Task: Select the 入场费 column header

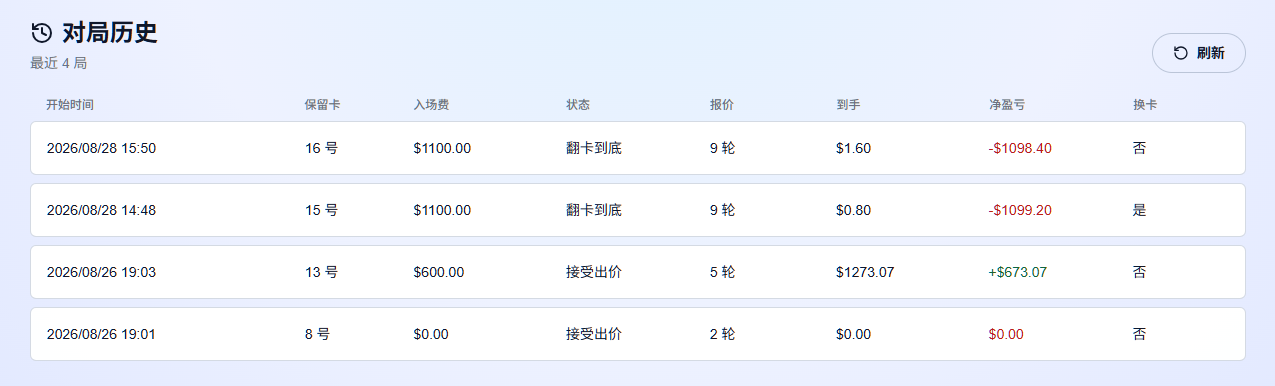Action: point(431,105)
